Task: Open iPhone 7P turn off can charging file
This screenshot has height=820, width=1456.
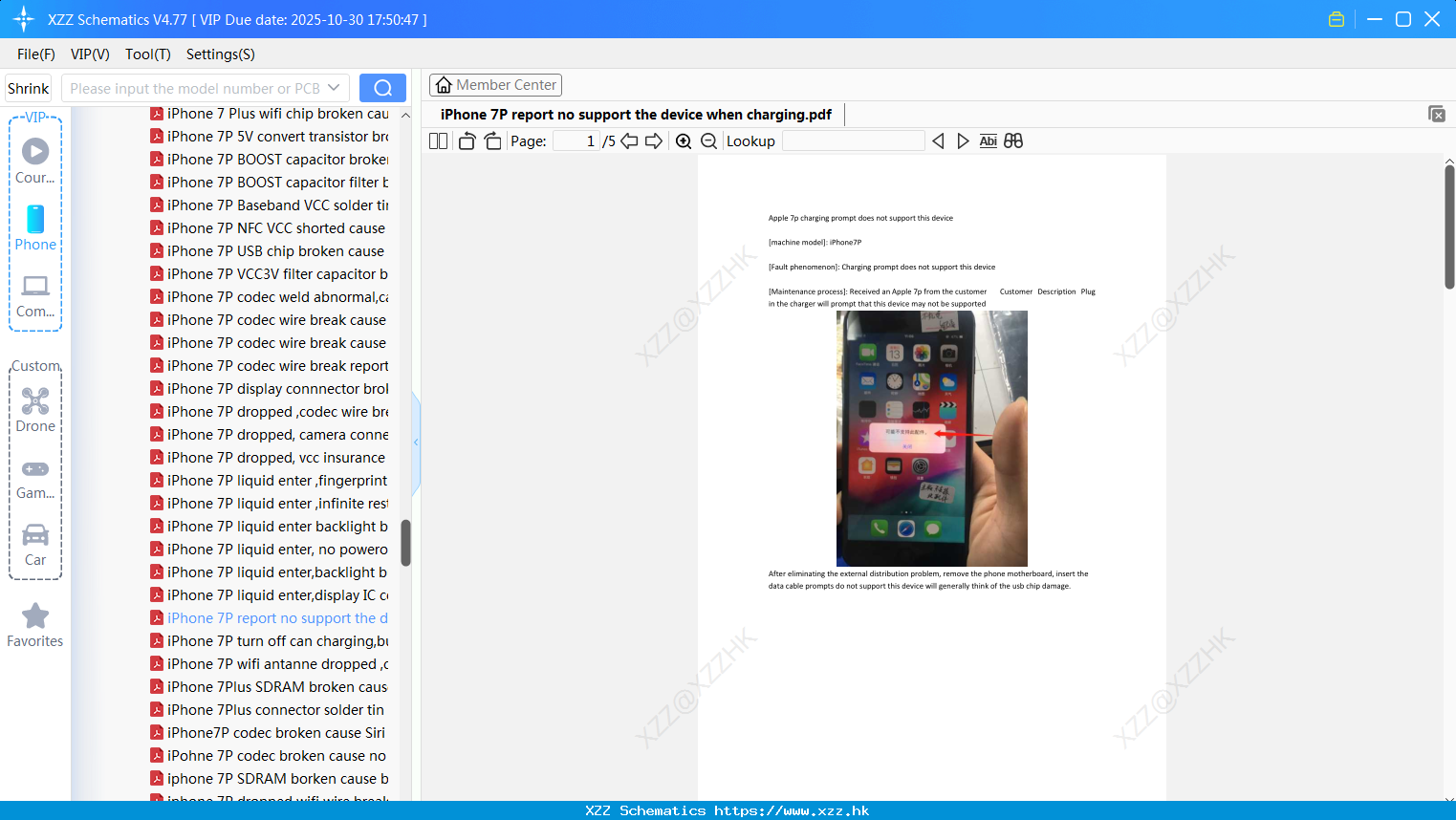Action: (x=270, y=641)
